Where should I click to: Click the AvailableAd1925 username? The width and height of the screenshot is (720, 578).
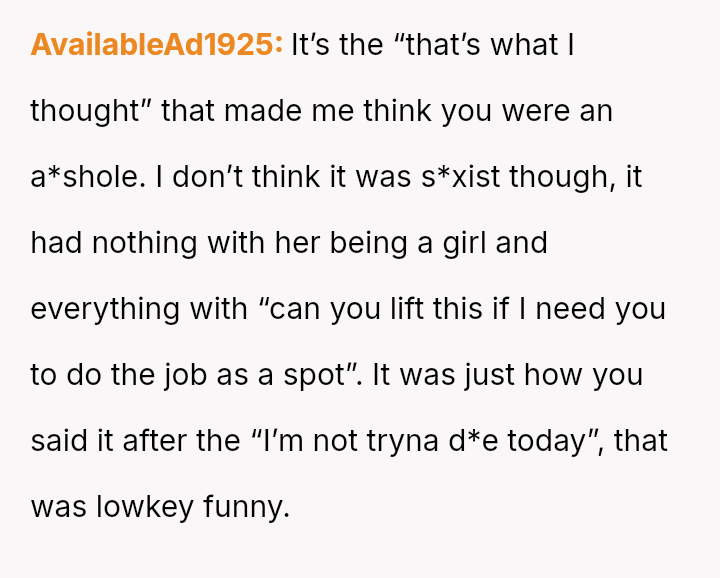[156, 45]
